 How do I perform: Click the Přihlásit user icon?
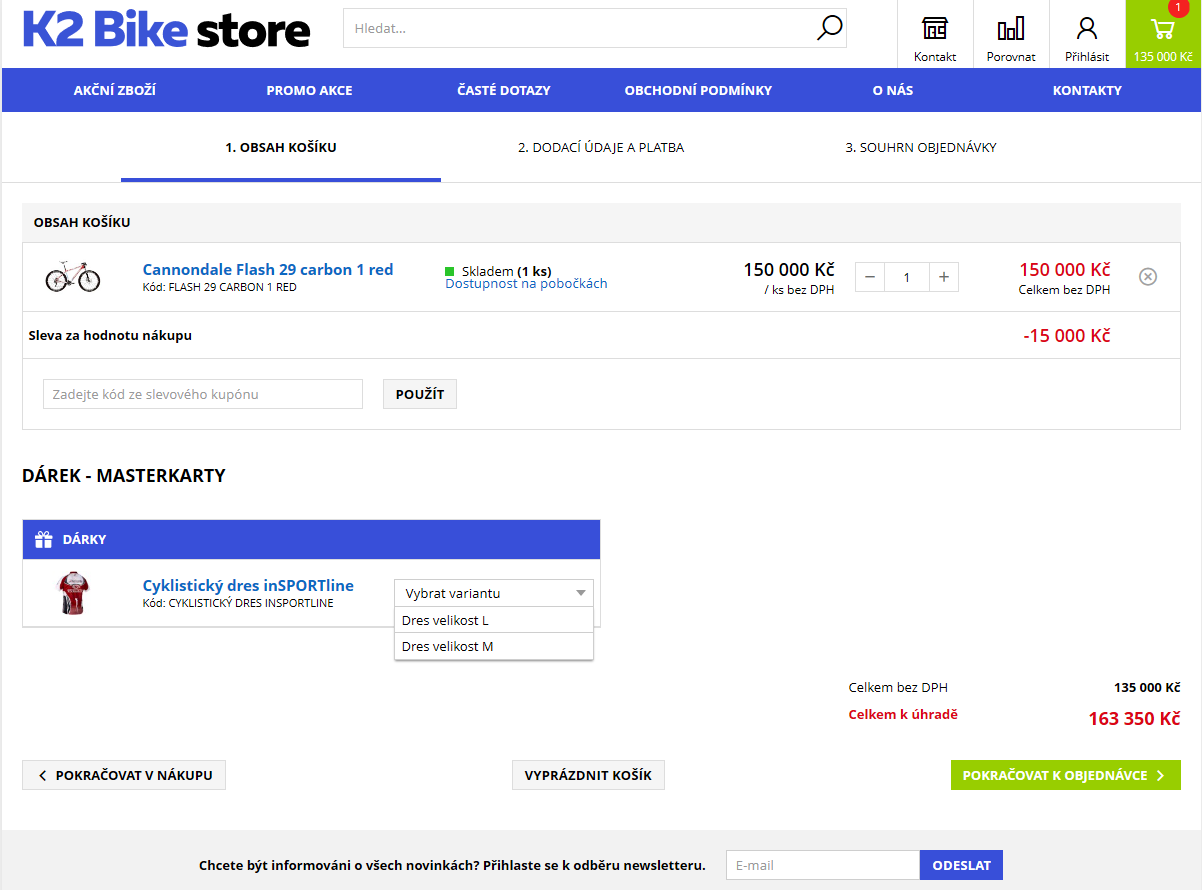click(1087, 28)
